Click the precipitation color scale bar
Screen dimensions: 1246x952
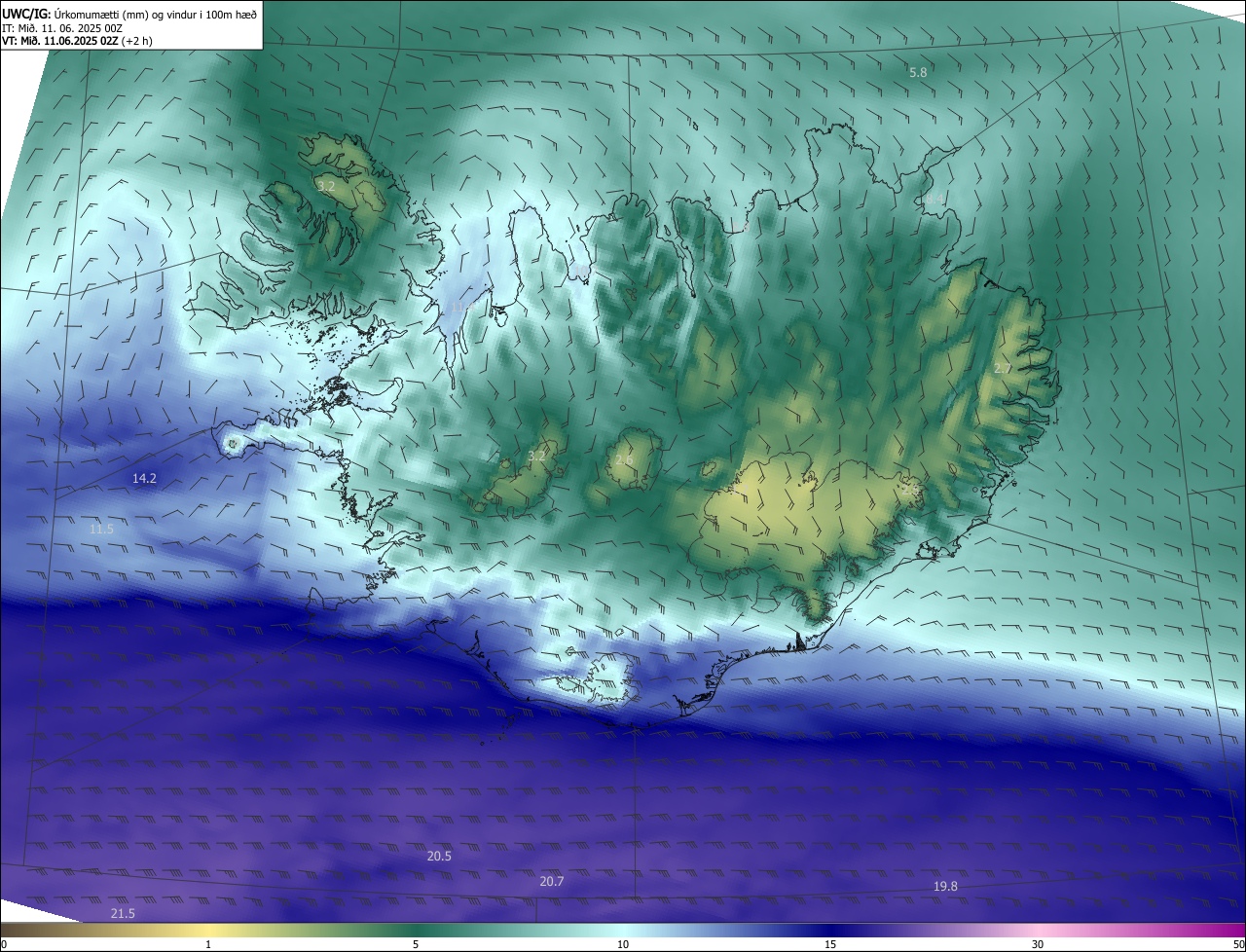coord(623,930)
